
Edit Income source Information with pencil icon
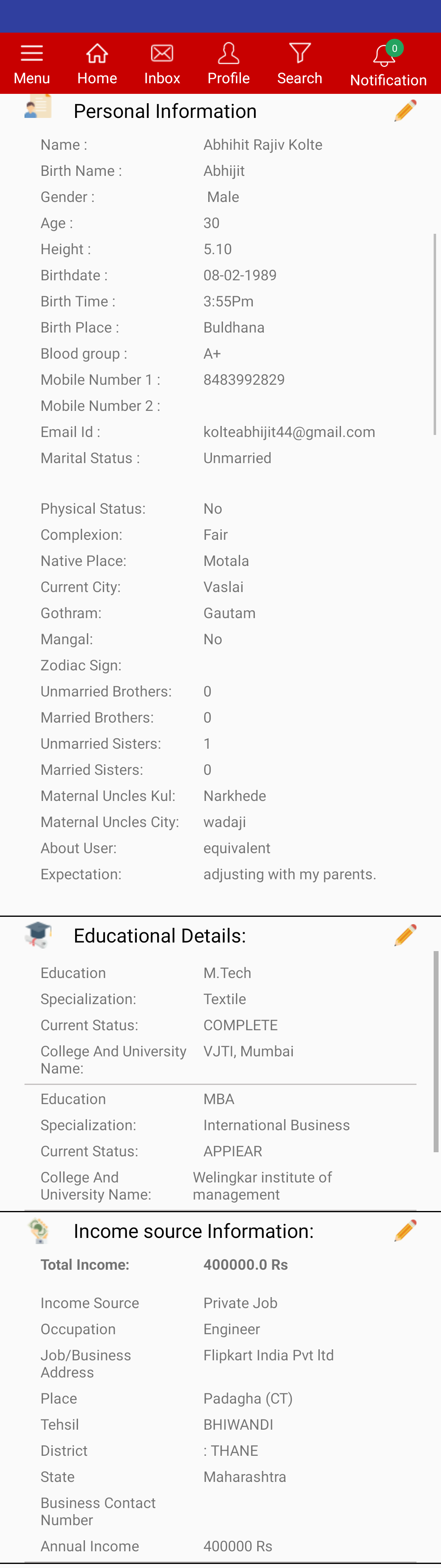click(405, 1230)
